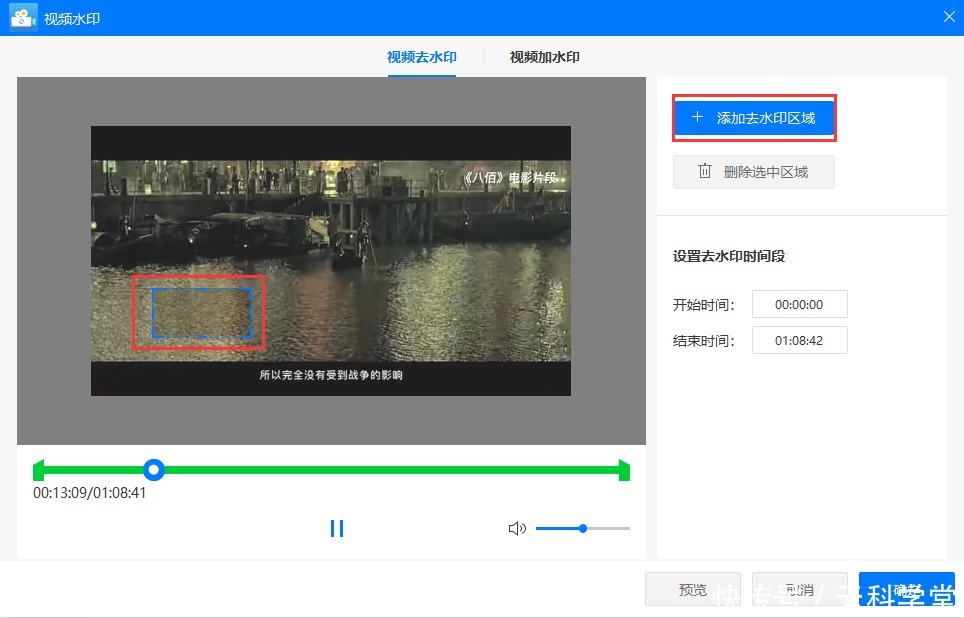
Task: Pause the video playback
Action: coord(337,528)
